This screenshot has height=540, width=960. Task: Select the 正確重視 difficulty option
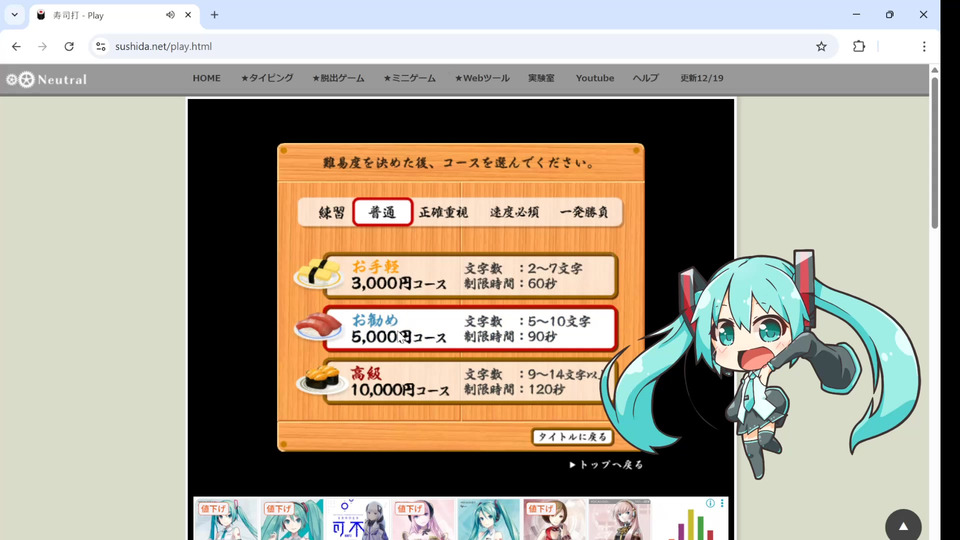[443, 212]
